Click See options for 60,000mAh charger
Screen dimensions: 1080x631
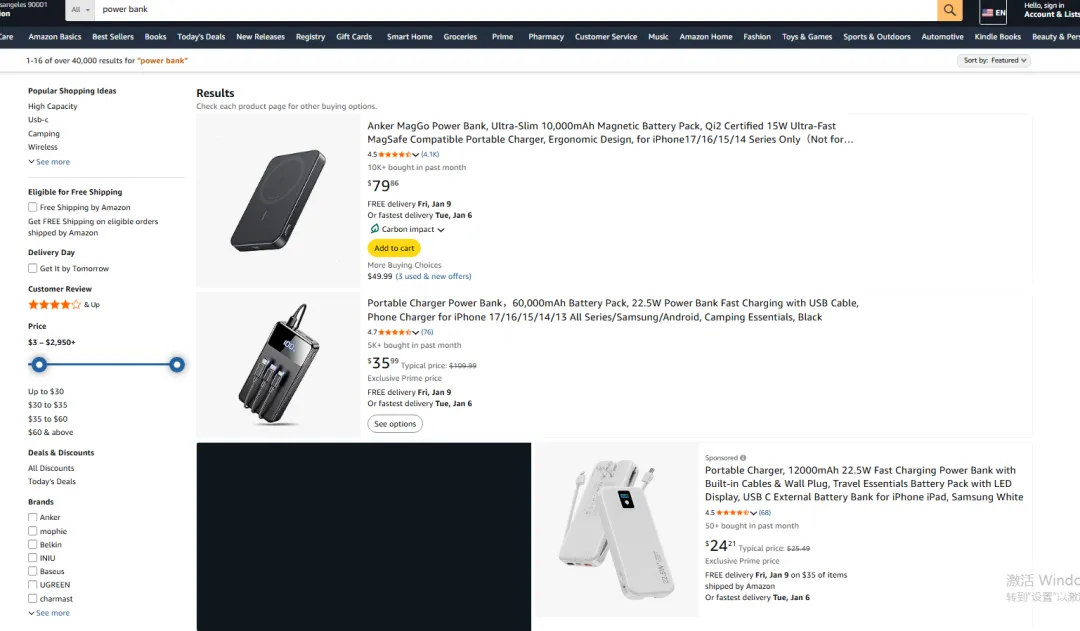coord(395,424)
